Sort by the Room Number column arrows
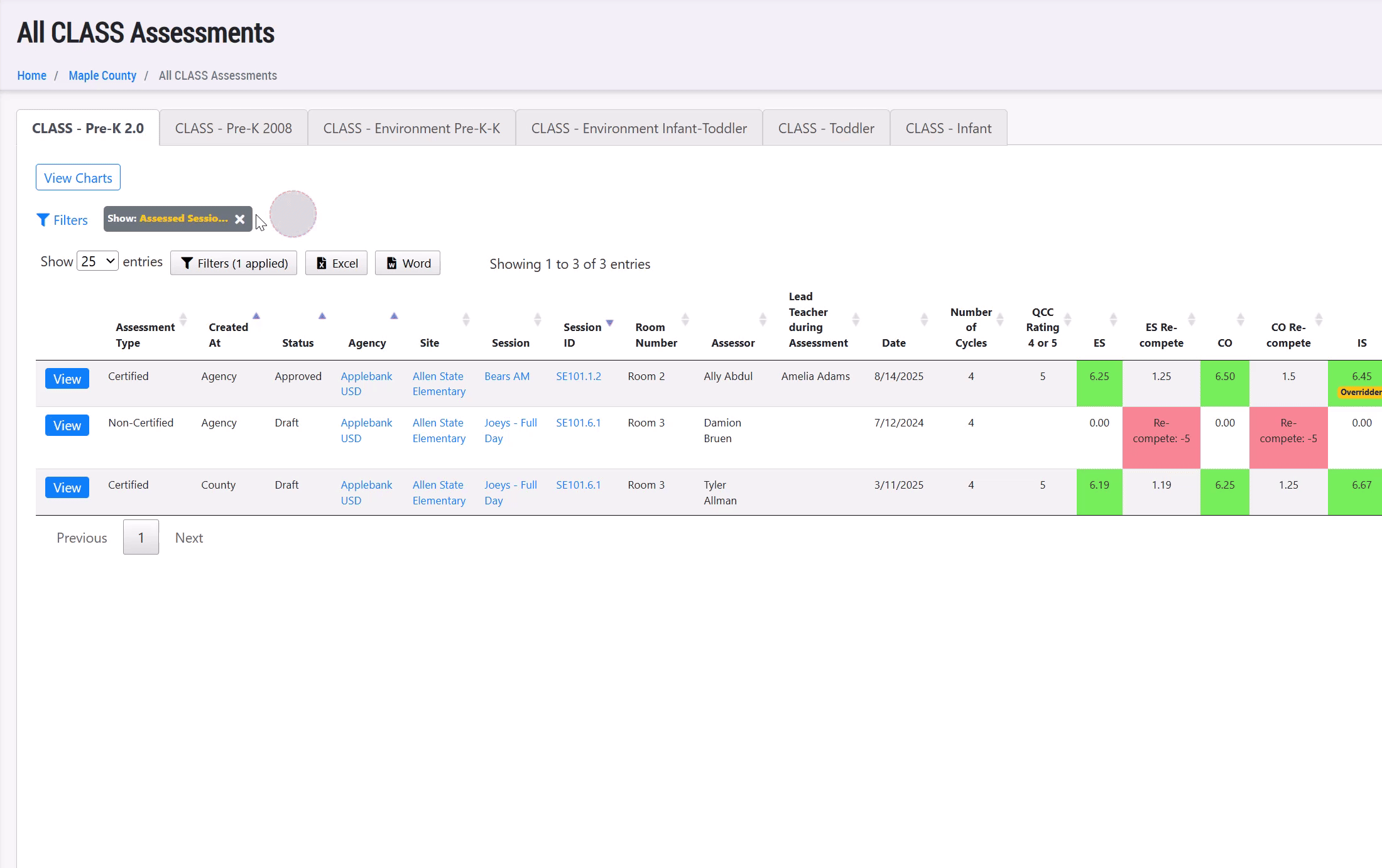1382x868 pixels. 685,320
